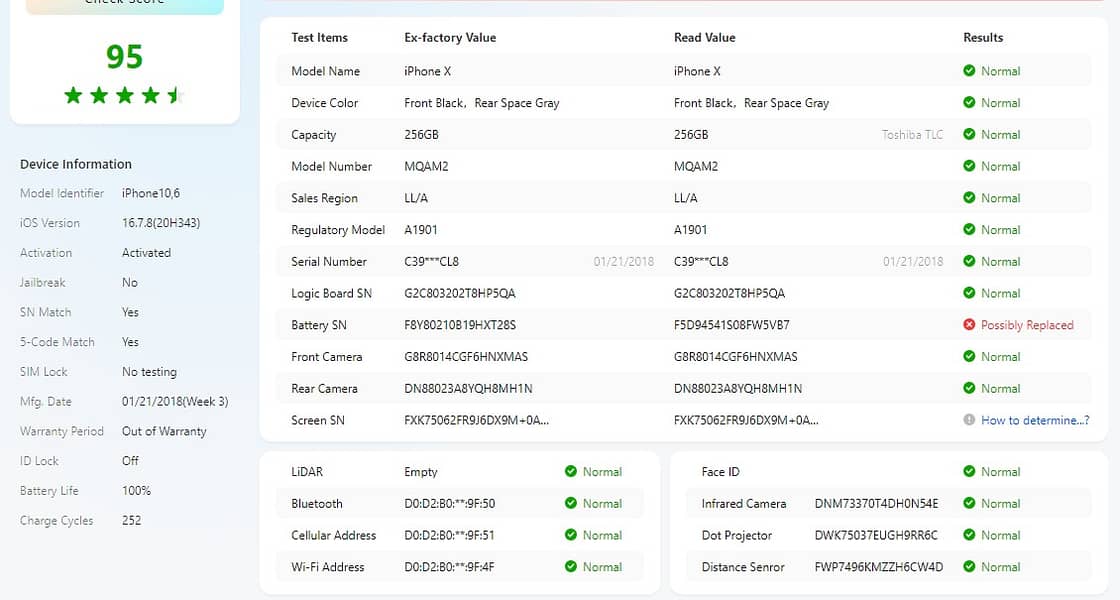The width and height of the screenshot is (1120, 600).
Task: Click the green check icon for Model Name
Action: pos(969,71)
